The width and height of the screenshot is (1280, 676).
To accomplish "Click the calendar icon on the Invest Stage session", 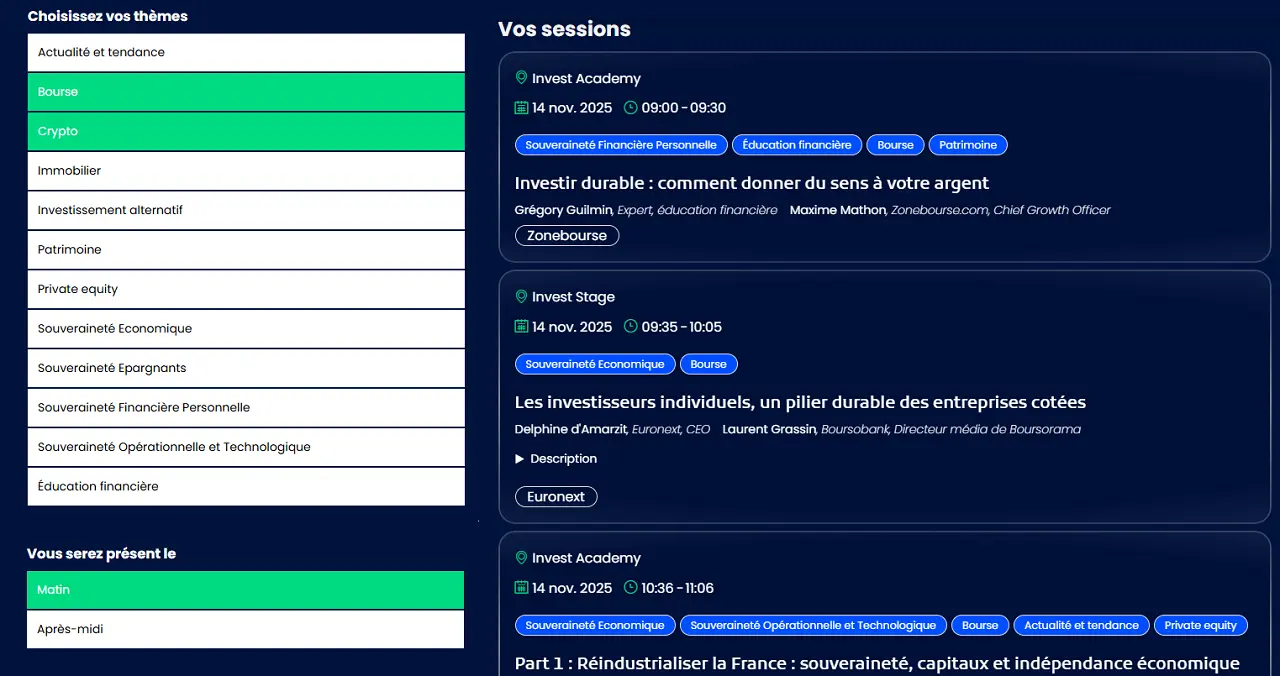I will [521, 326].
